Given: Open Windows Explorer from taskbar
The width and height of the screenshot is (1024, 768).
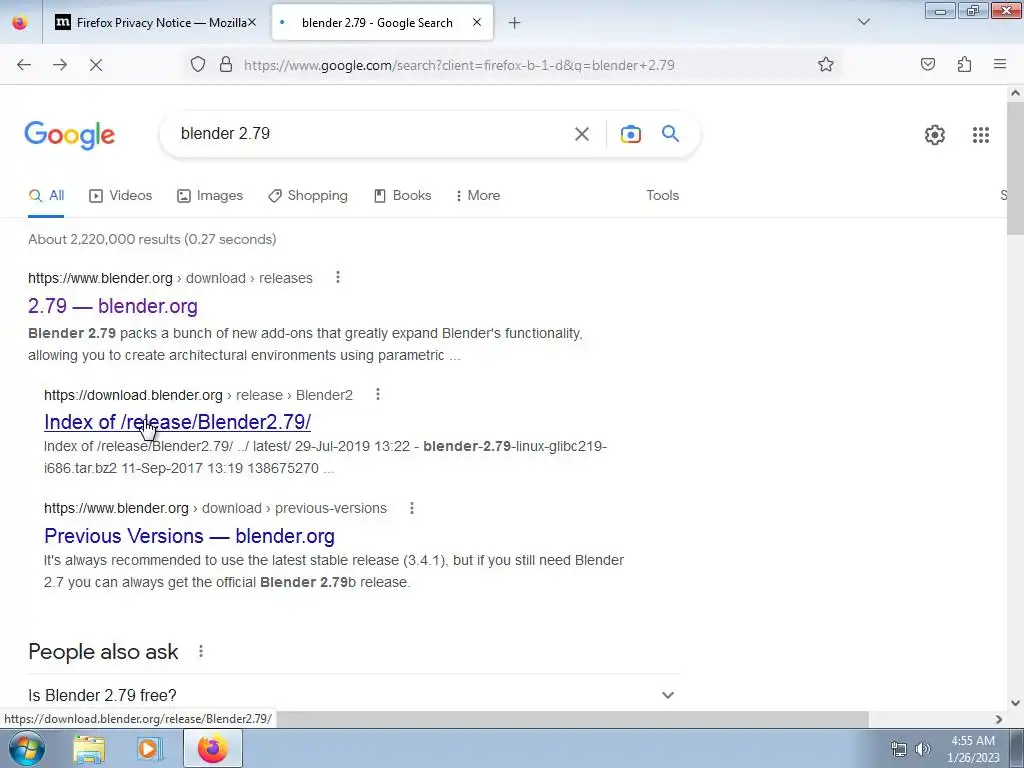Looking at the screenshot, I should [x=89, y=749].
